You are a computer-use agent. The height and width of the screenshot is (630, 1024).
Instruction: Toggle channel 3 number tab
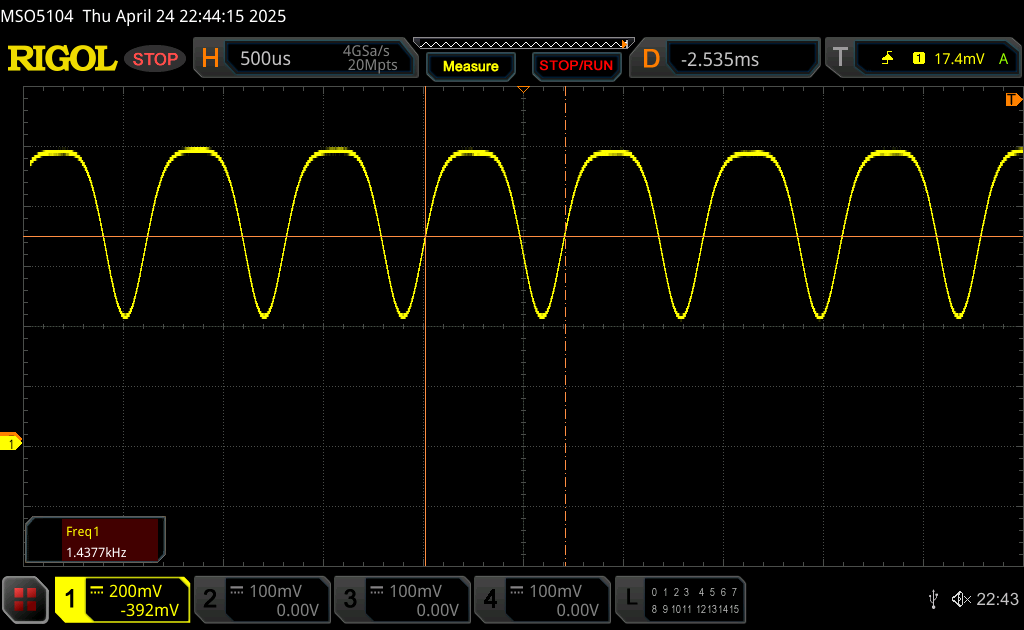tap(350, 599)
